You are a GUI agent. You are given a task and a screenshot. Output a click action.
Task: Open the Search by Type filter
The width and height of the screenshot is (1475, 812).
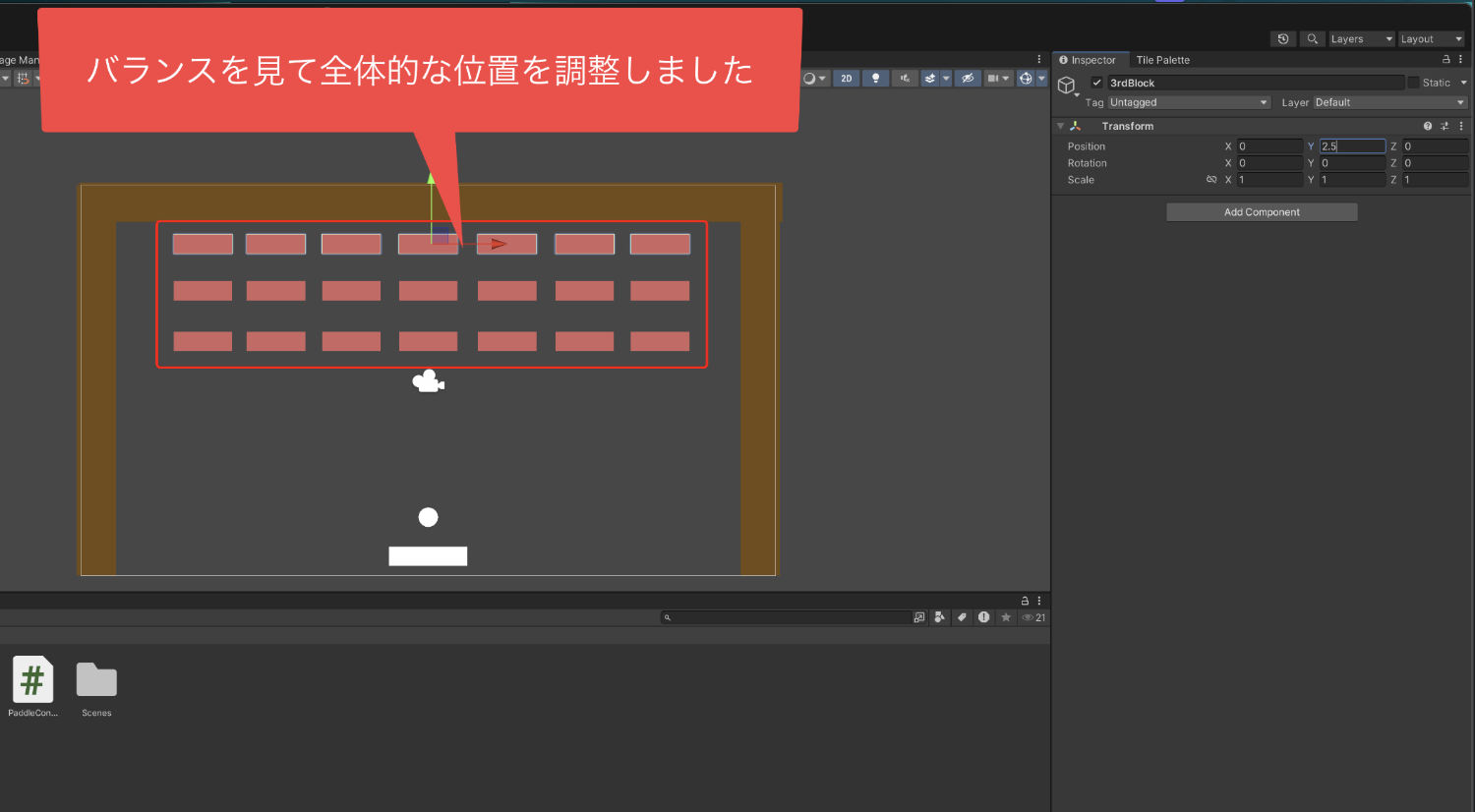pos(940,617)
